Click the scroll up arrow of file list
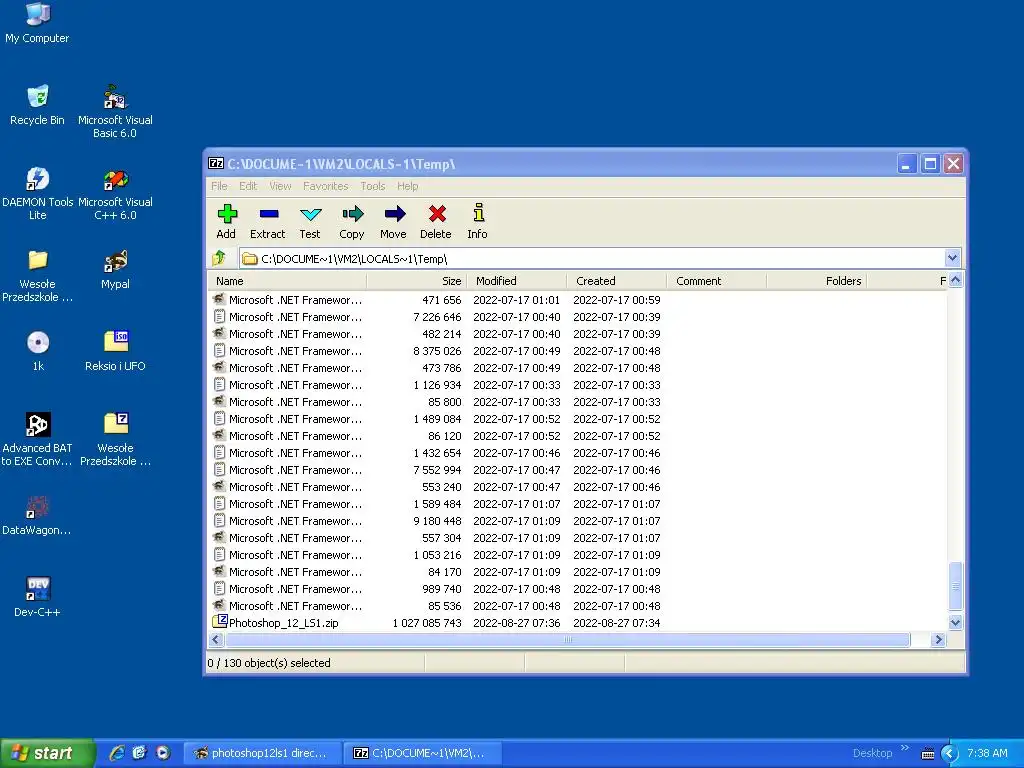The width and height of the screenshot is (1024, 768). pos(955,281)
